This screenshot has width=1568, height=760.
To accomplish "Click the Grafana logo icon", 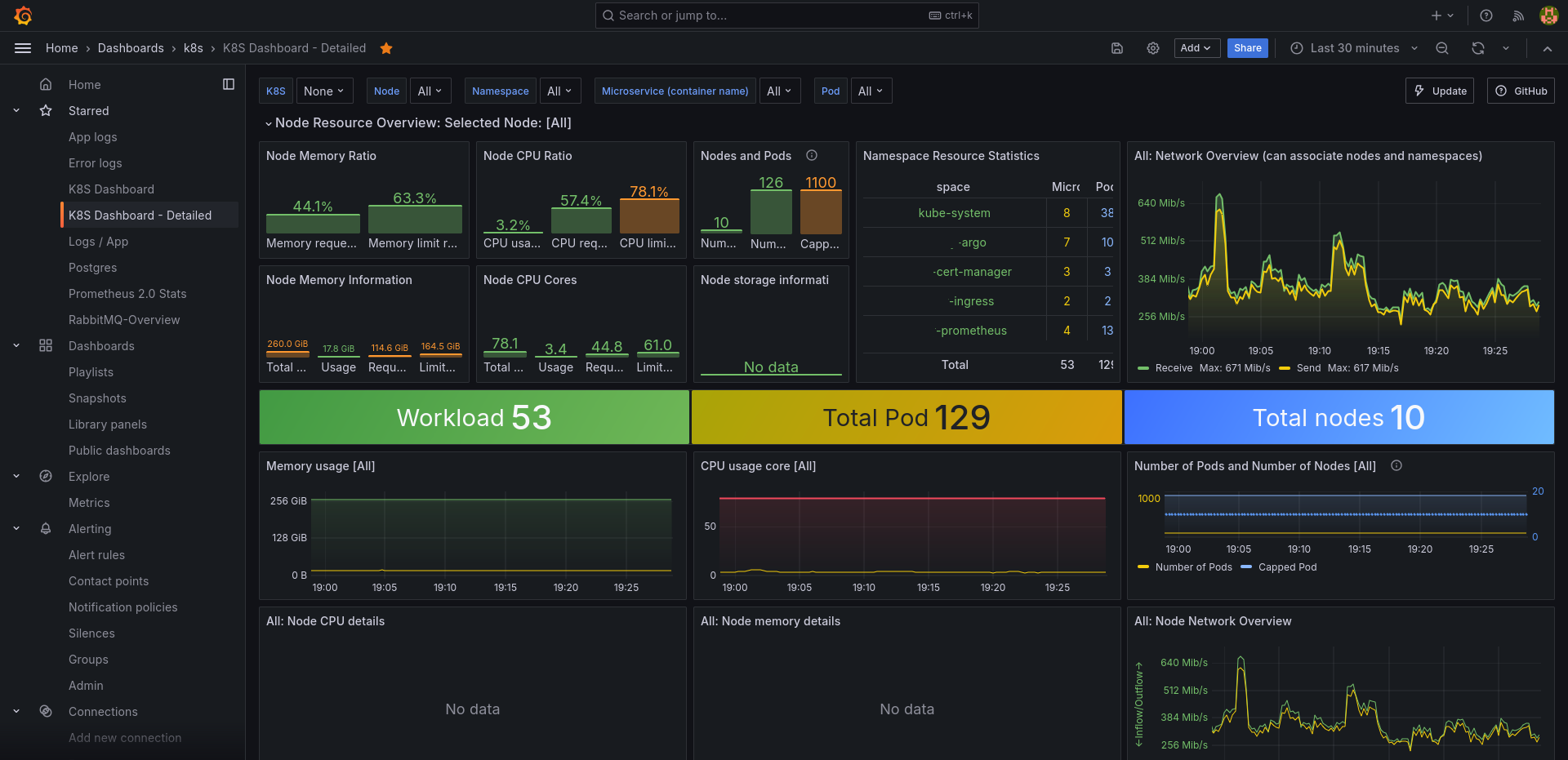I will click(x=23, y=16).
